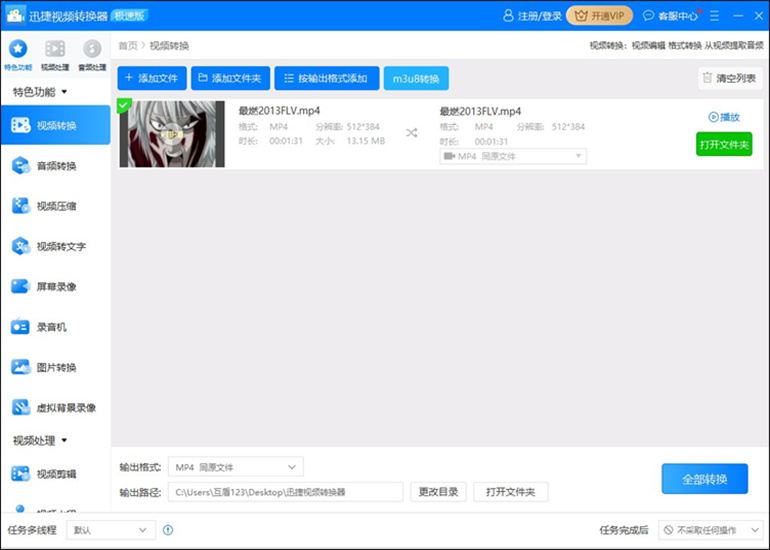
Task: Click the info icon beside 任务多线程
Action: tap(168, 530)
